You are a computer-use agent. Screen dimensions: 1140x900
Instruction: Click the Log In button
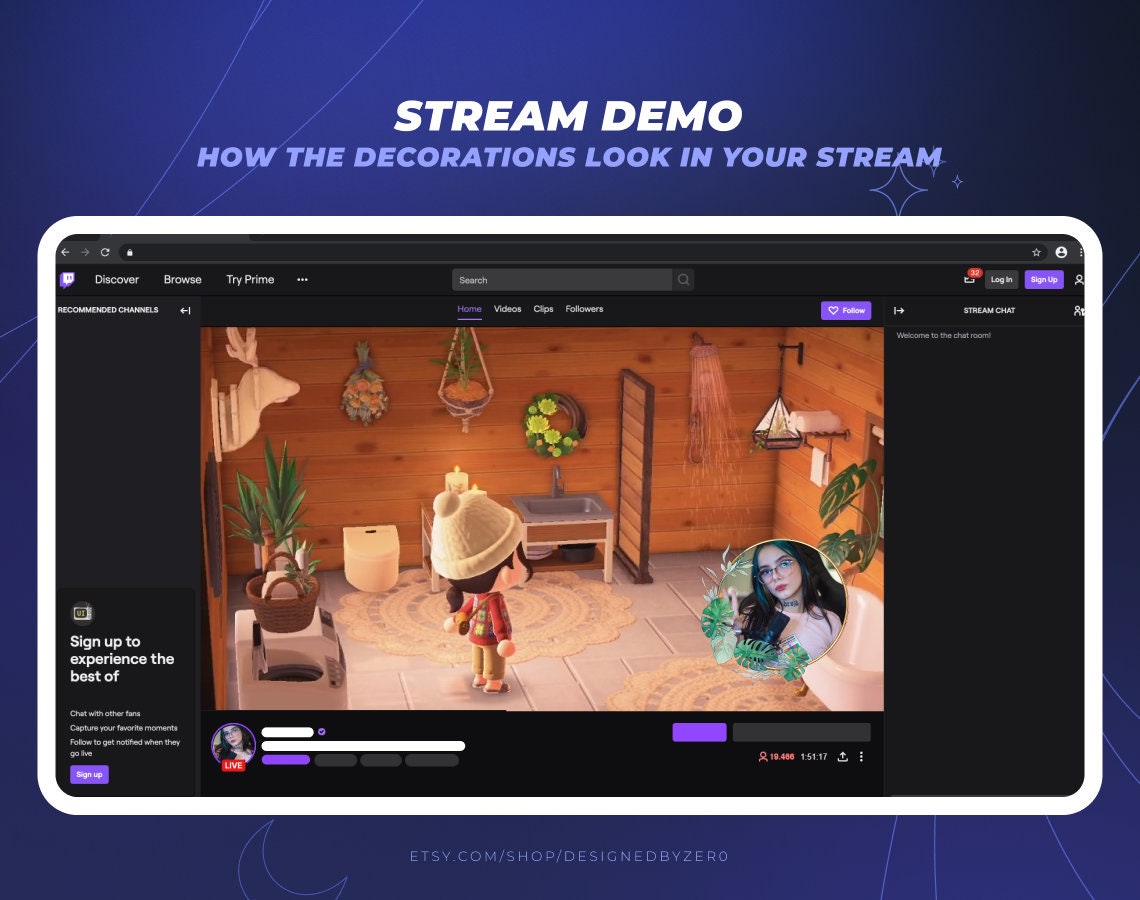(1001, 280)
